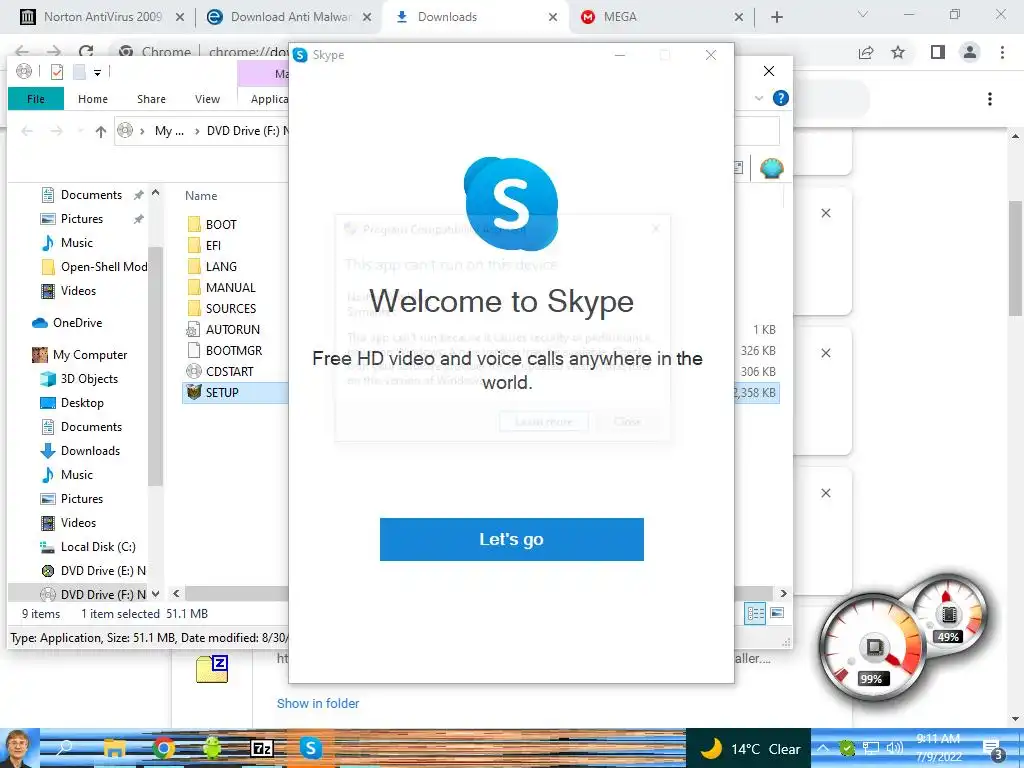The width and height of the screenshot is (1024, 768).
Task: Remove second download entry with X
Action: (x=825, y=353)
